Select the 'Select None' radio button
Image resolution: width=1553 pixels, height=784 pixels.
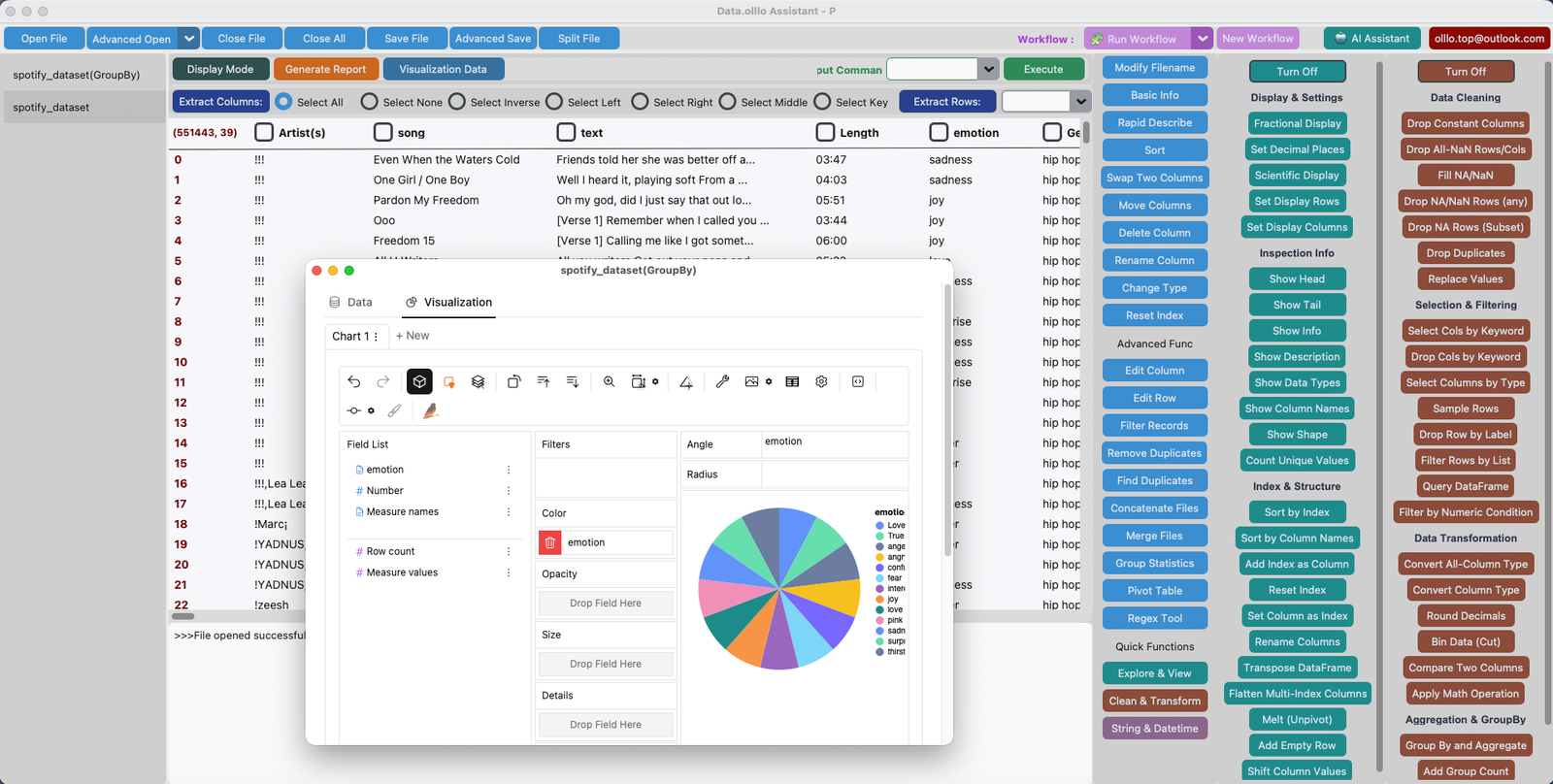coord(370,102)
